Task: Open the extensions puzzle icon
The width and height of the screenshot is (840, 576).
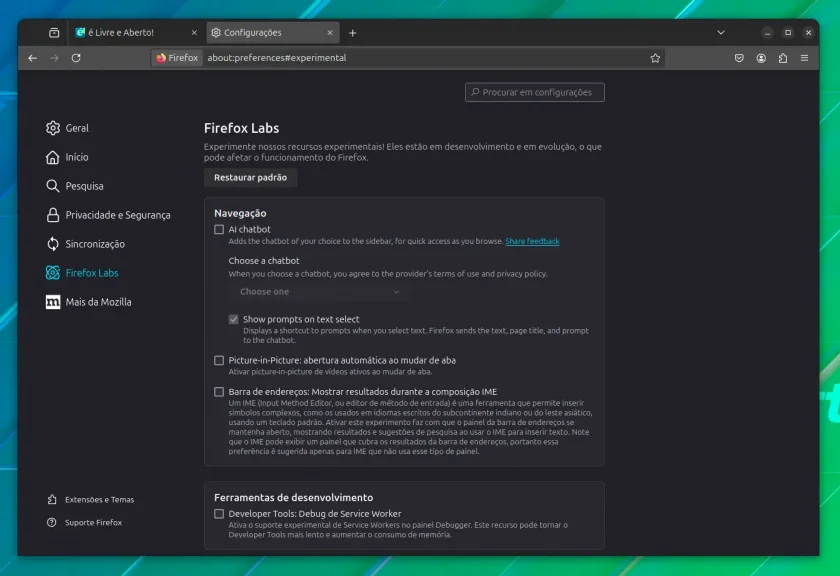Action: pos(783,58)
